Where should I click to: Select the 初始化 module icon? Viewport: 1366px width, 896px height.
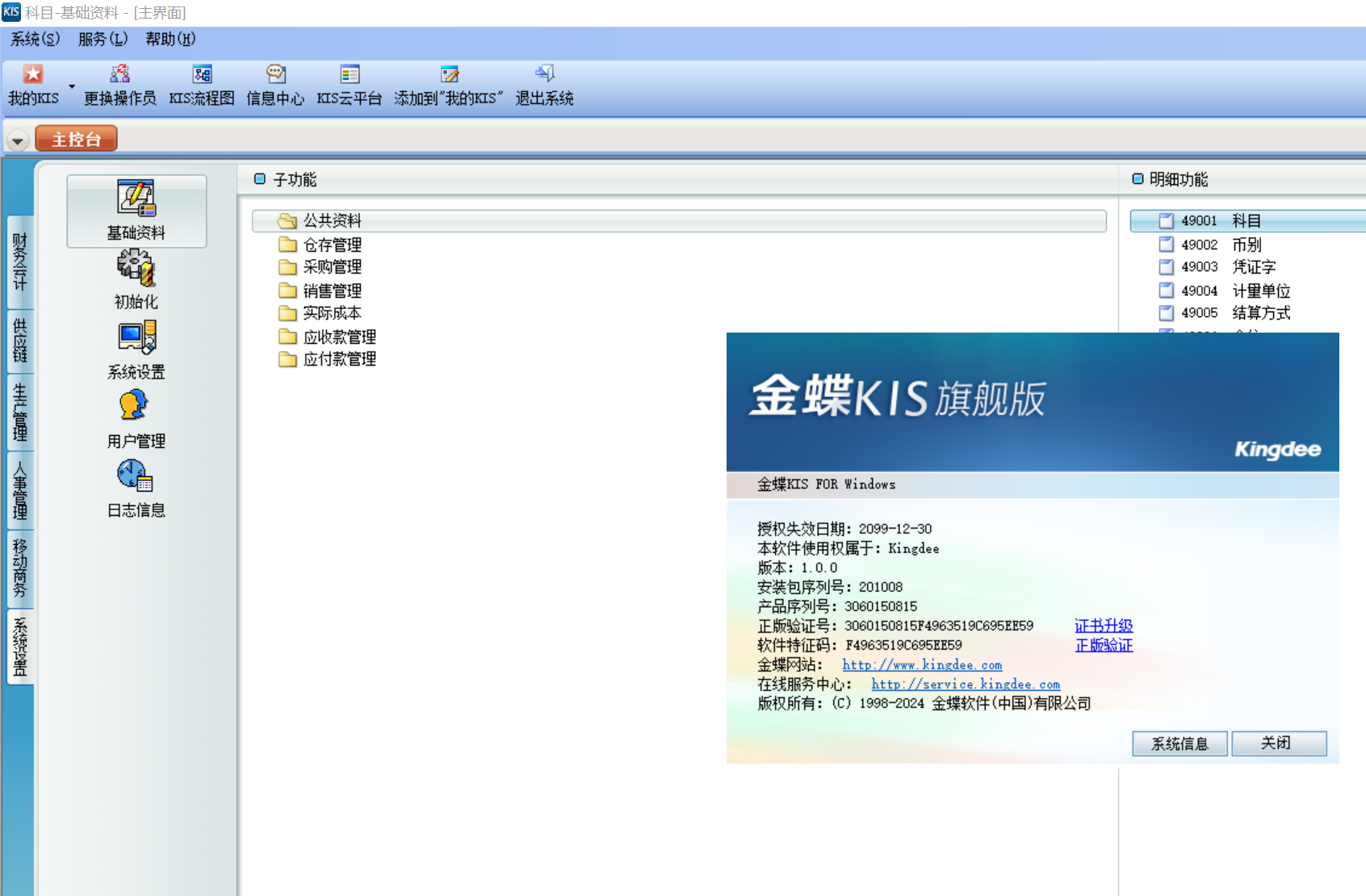pos(136,280)
